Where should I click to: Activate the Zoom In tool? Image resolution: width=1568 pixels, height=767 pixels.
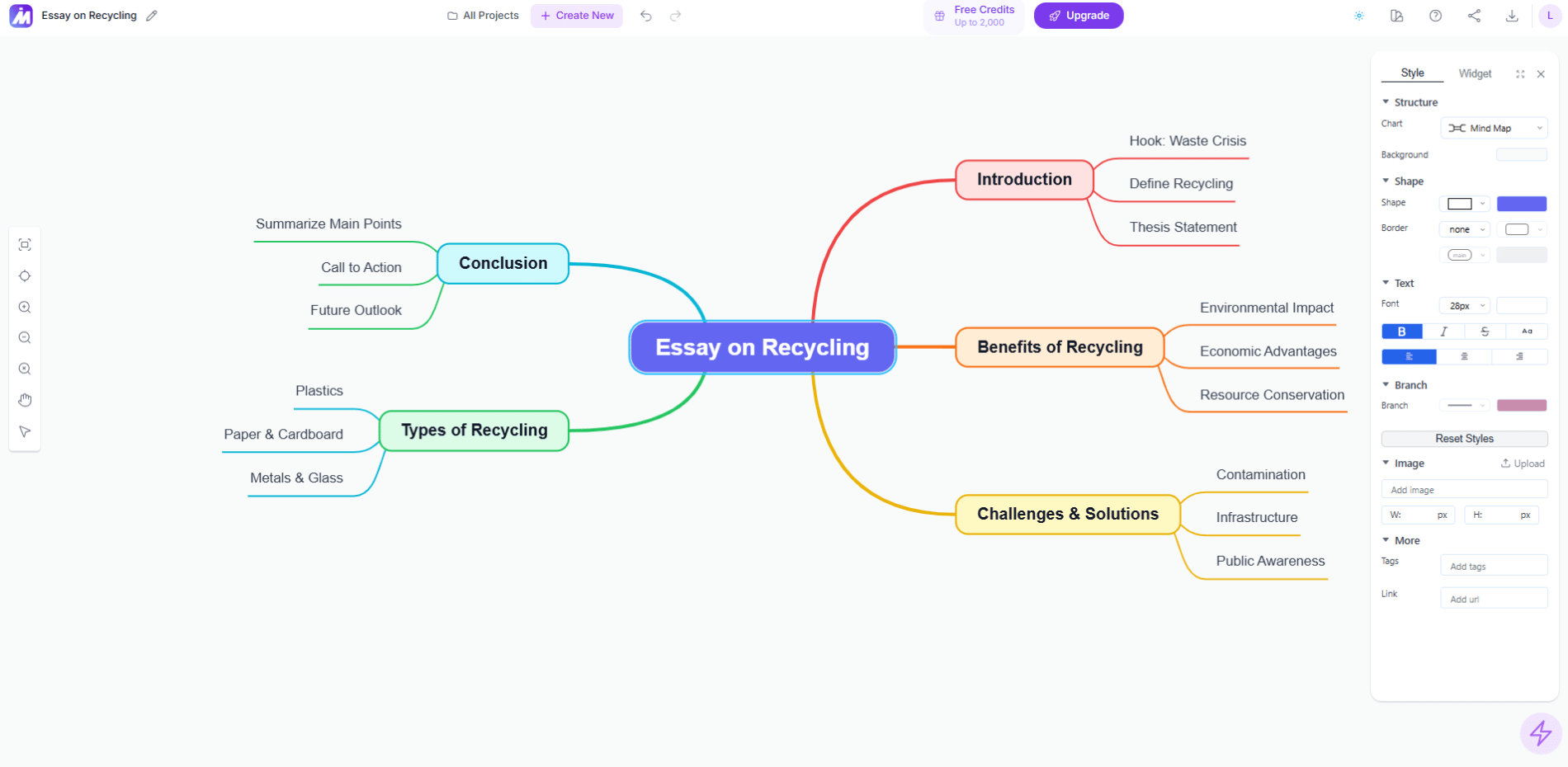(x=25, y=307)
